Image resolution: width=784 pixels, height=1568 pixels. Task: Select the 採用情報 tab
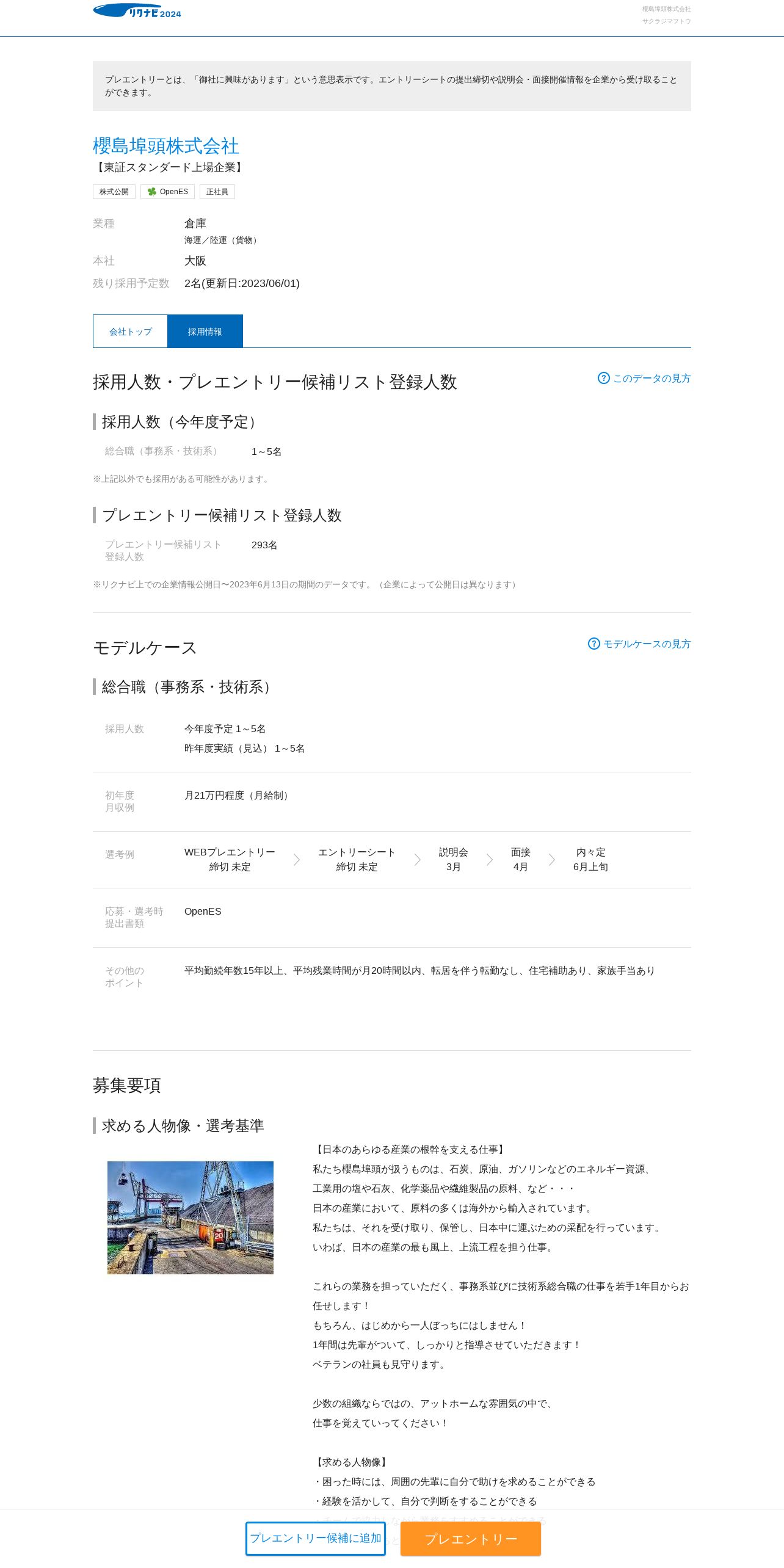tap(205, 331)
